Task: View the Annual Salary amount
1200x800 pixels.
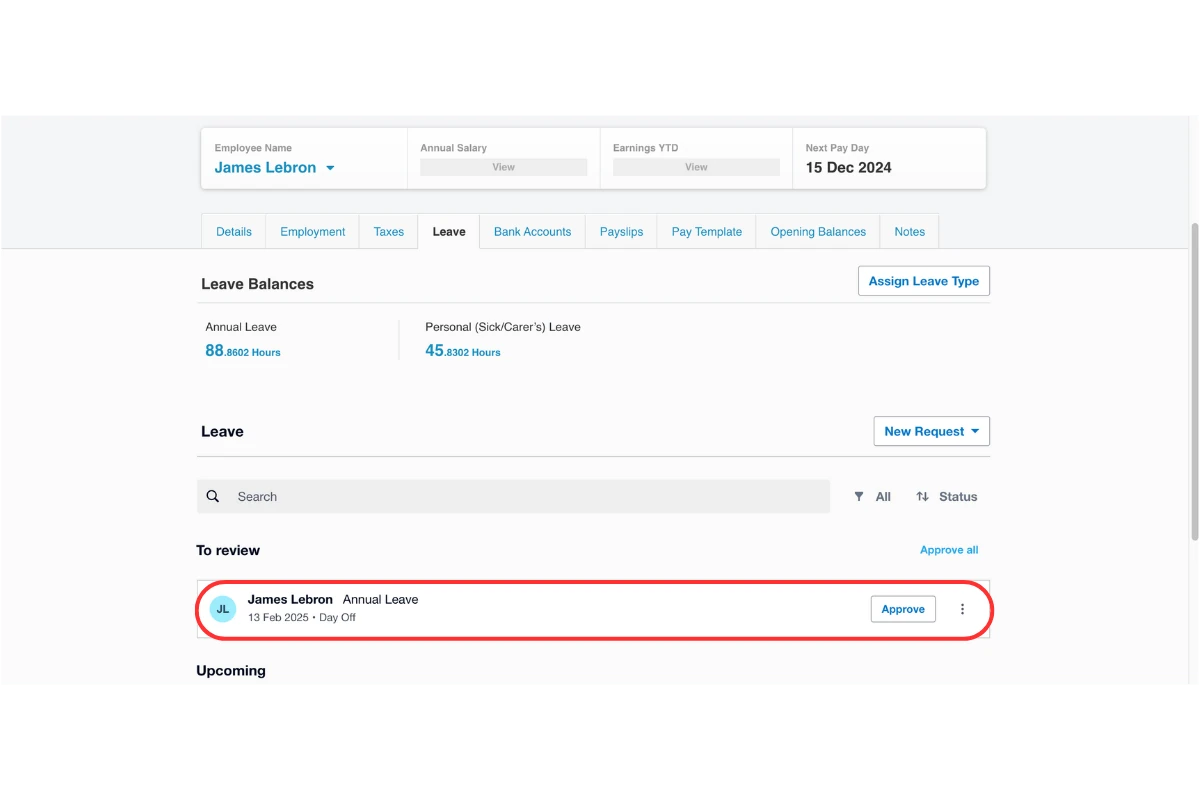Action: 504,167
